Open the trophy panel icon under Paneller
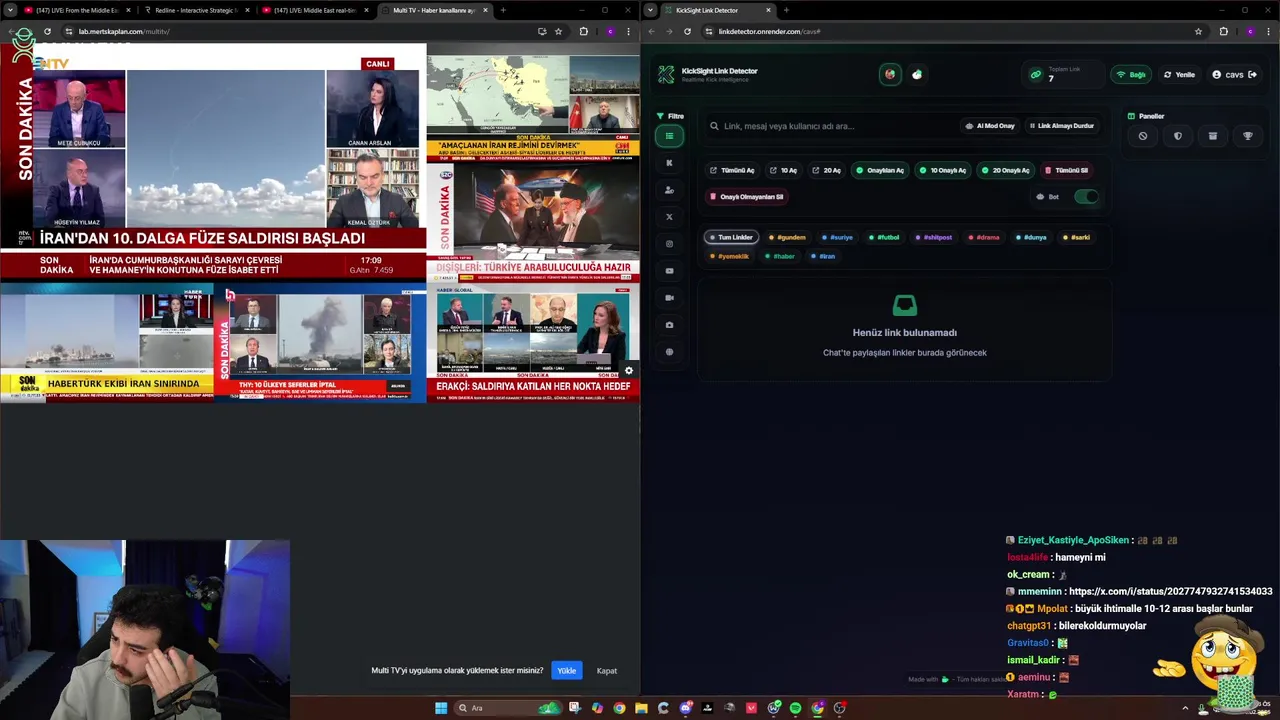The image size is (1280, 720). click(1248, 136)
